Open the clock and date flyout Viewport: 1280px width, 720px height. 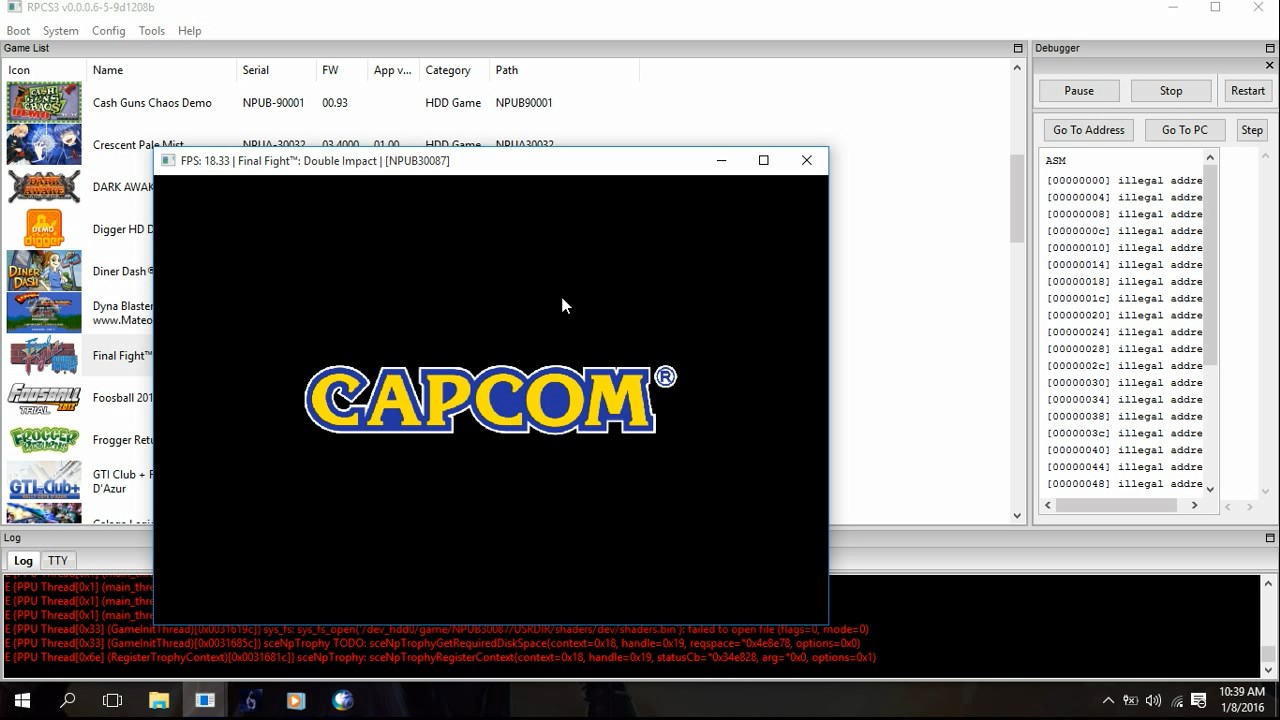point(1243,700)
